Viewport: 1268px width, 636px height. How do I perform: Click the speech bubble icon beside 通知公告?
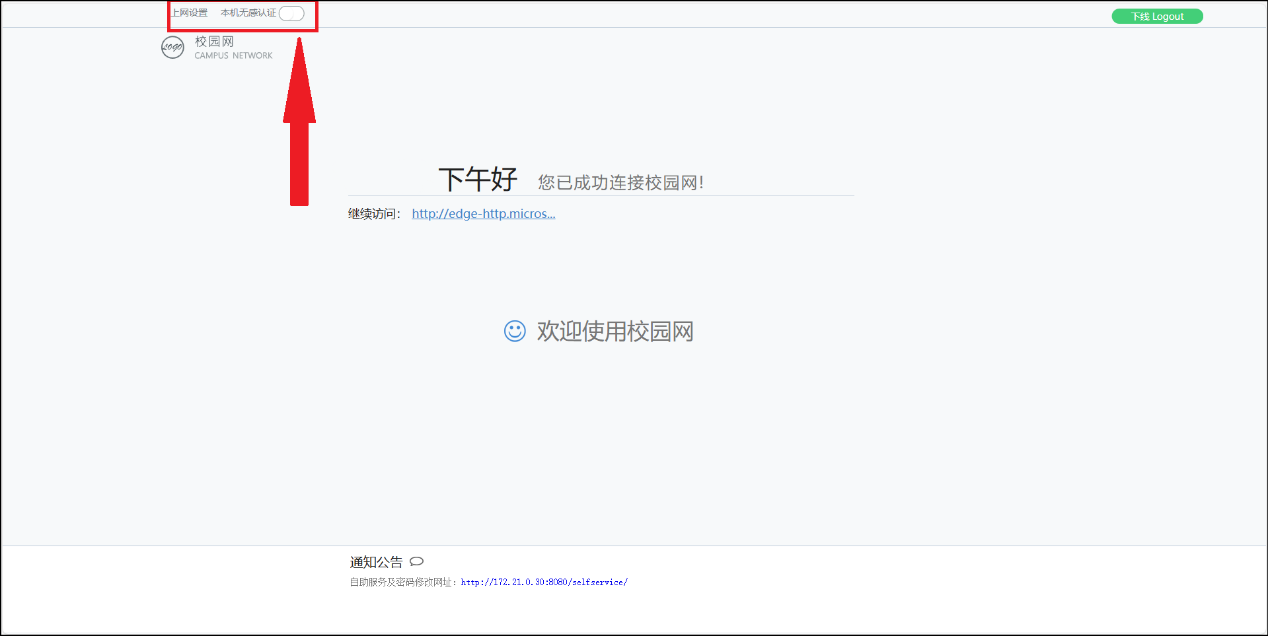click(416, 562)
